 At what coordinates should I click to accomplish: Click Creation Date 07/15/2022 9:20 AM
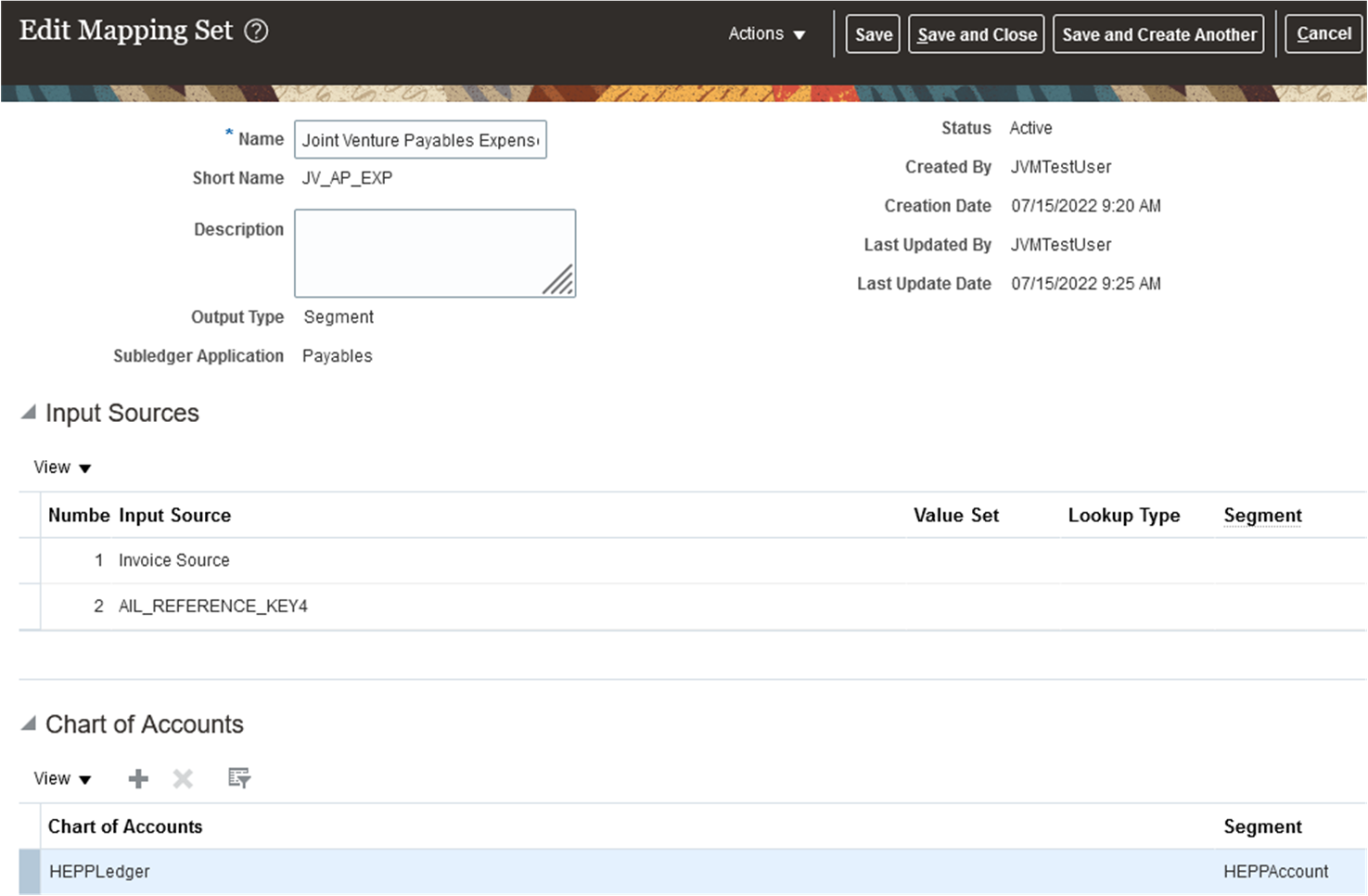[1085, 206]
